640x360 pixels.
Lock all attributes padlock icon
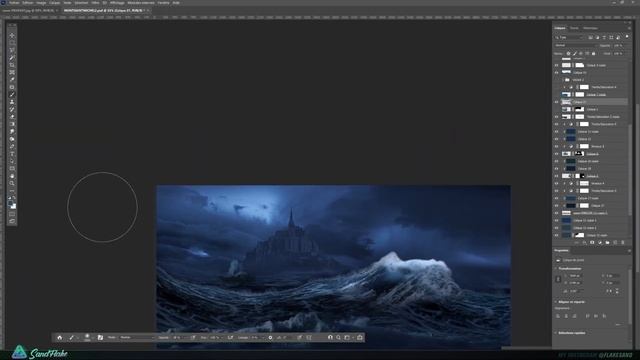click(x=593, y=53)
